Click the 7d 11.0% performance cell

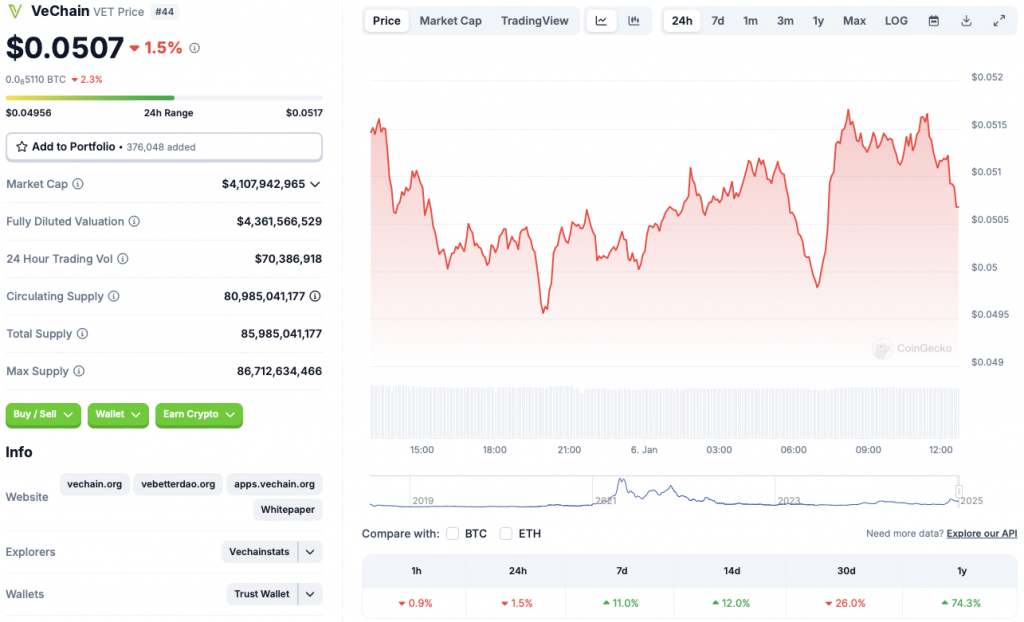pyautogui.click(x=621, y=603)
